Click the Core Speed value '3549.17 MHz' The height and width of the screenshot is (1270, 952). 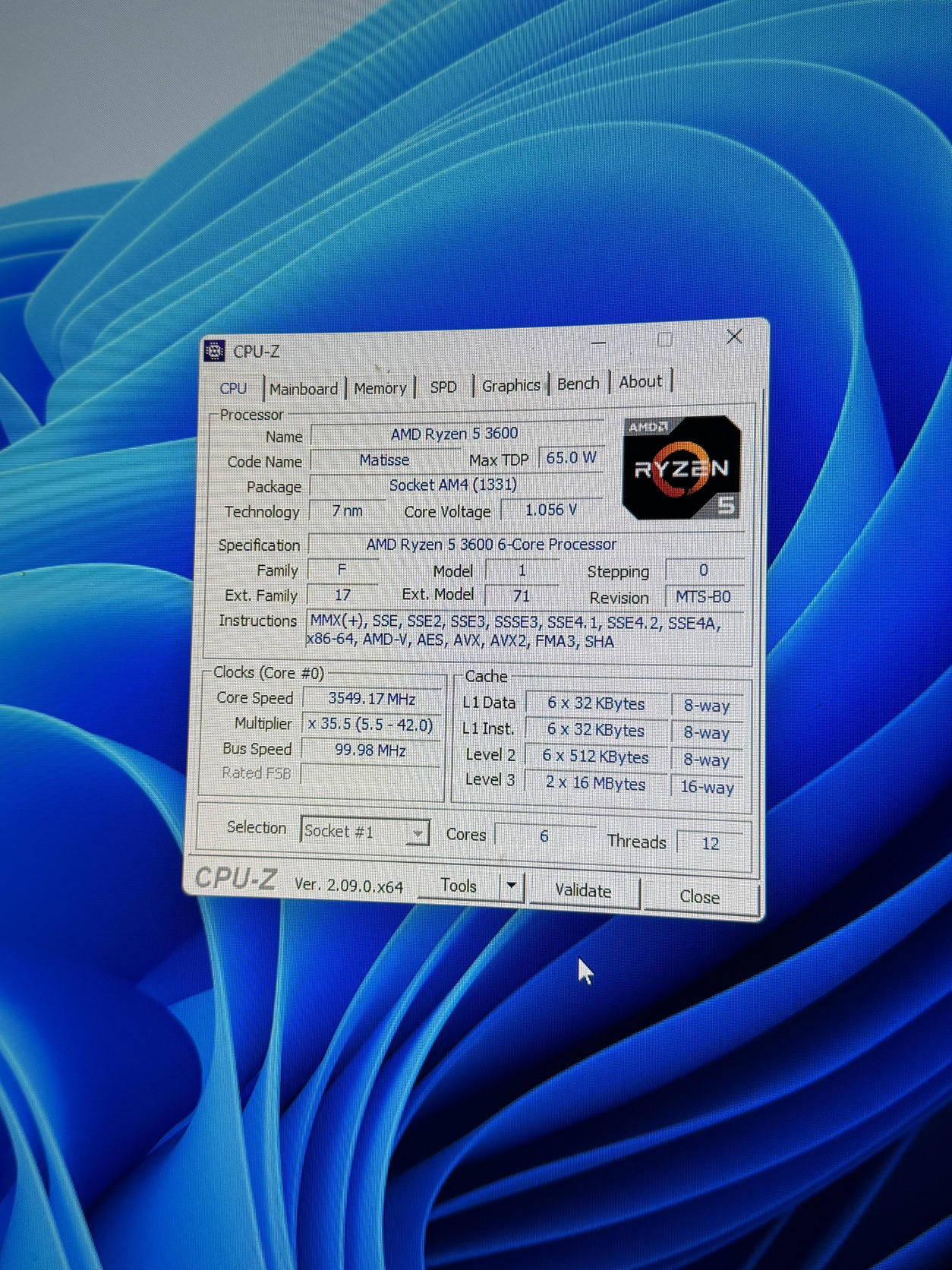pyautogui.click(x=371, y=699)
